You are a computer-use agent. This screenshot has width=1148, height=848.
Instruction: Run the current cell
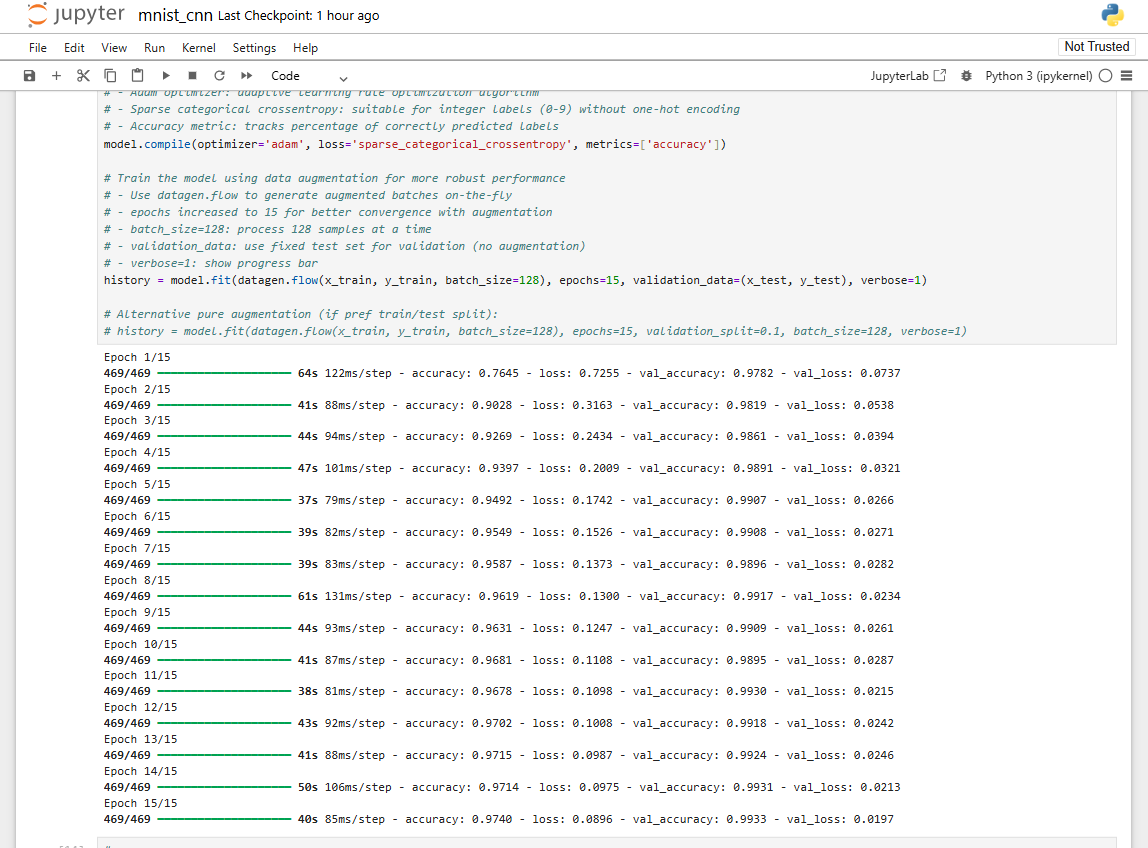[x=166, y=76]
